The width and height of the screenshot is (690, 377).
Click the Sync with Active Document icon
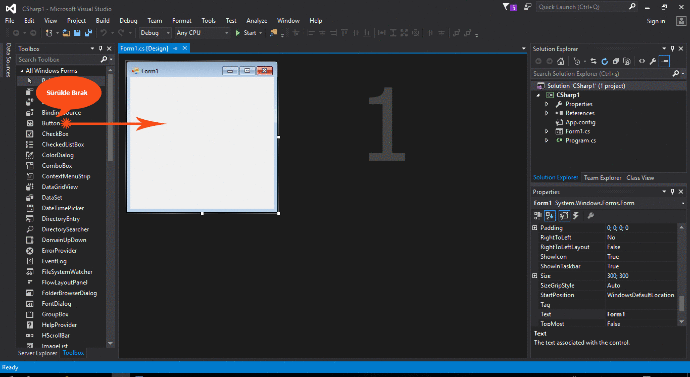point(594,61)
